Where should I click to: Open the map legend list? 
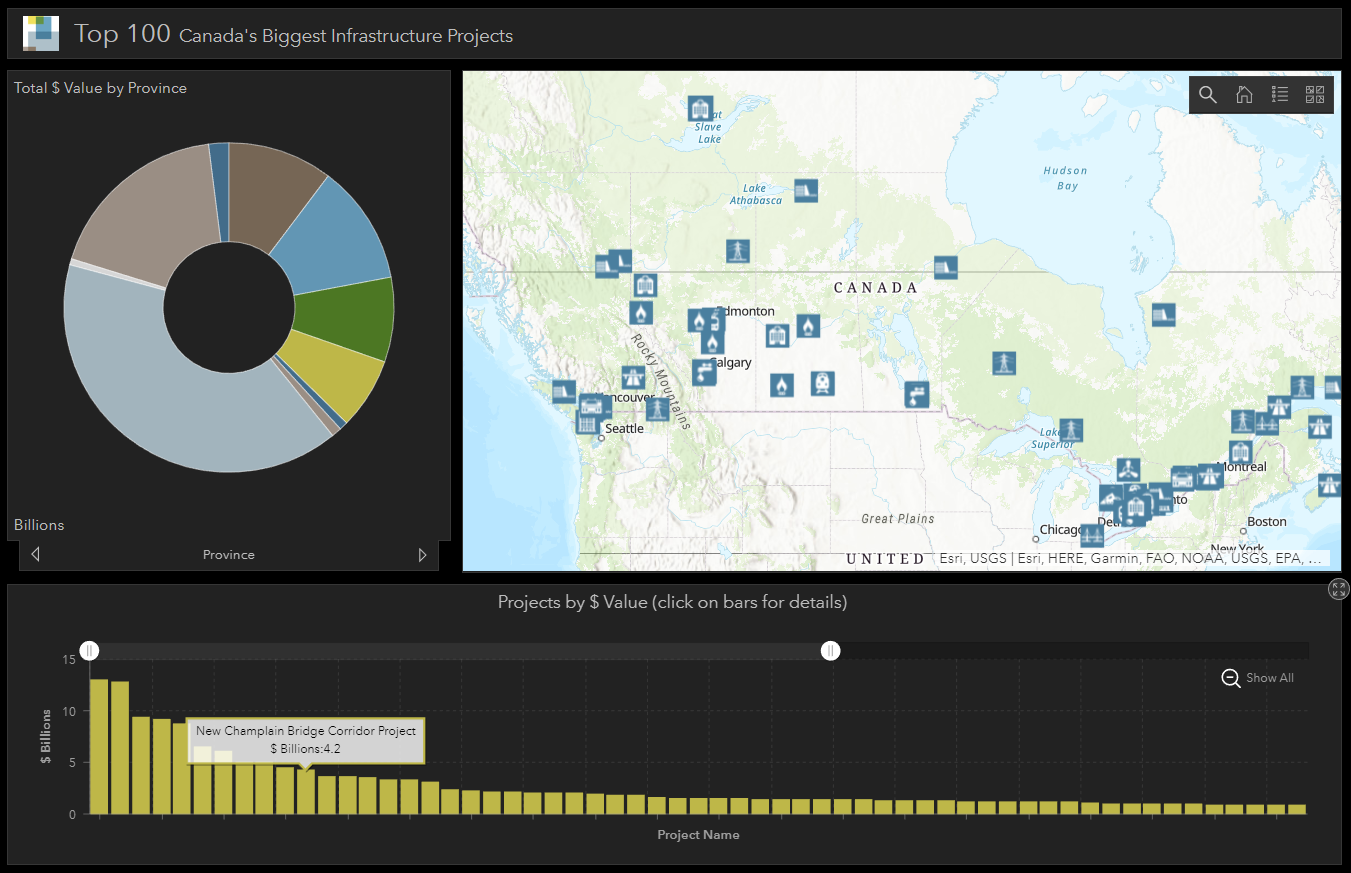(1279, 94)
